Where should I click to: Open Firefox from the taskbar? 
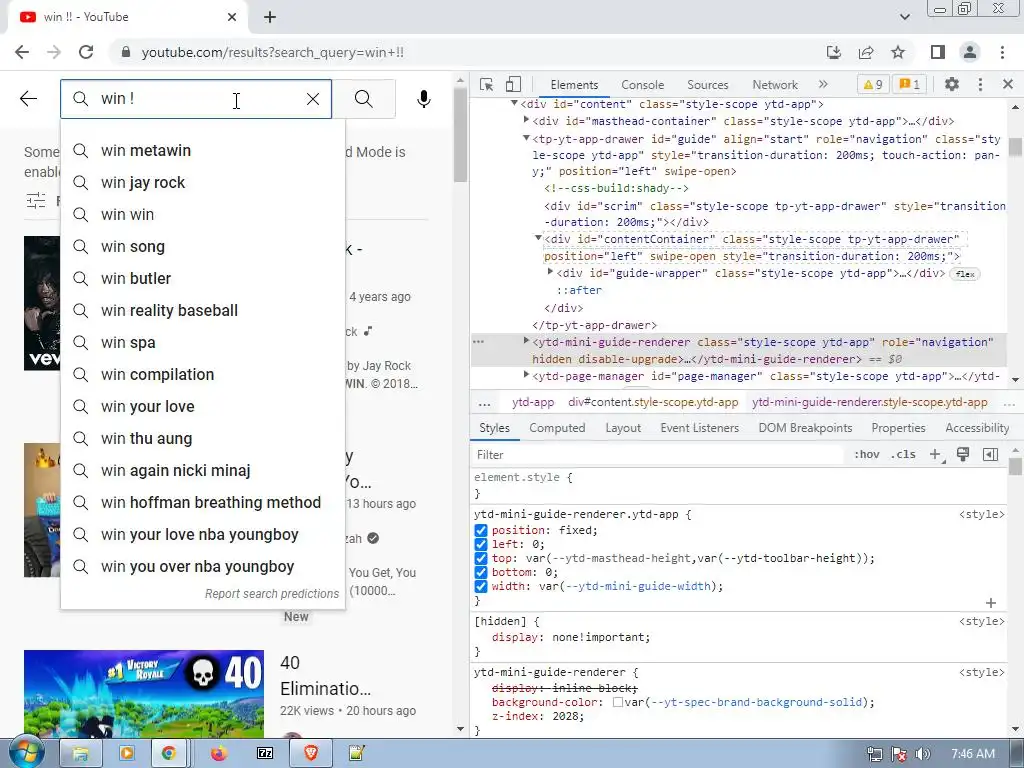click(219, 754)
